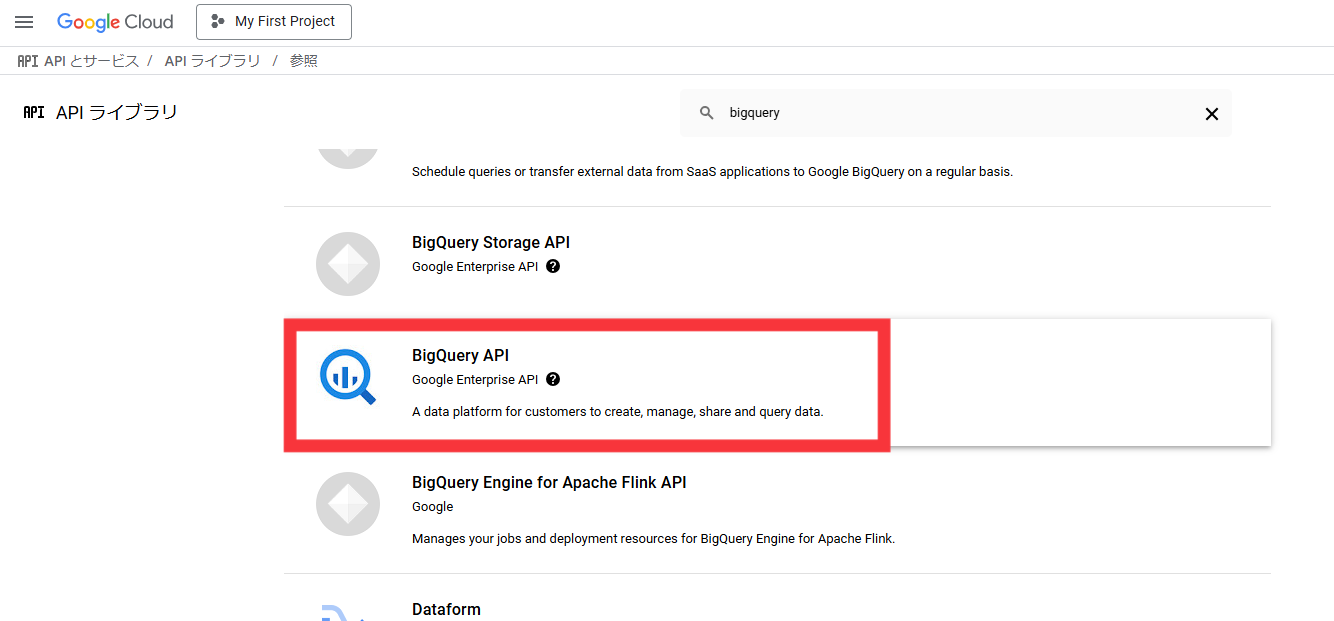Screen dimensions: 1334x621
Task: Click the project icon in My First Project button
Action: (x=218, y=22)
